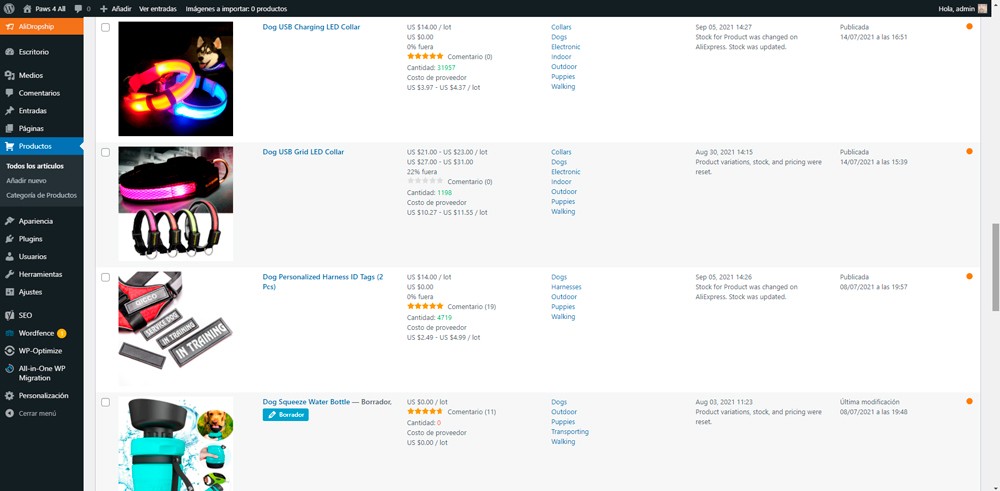Open Harnesses category link
This screenshot has width=1000, height=491.
coord(566,287)
